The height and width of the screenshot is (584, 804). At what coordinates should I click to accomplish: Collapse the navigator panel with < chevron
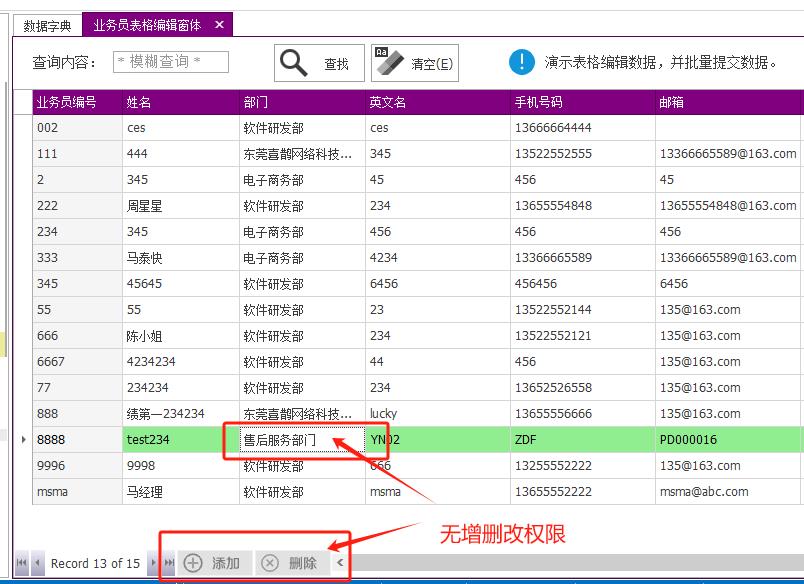click(x=338, y=563)
